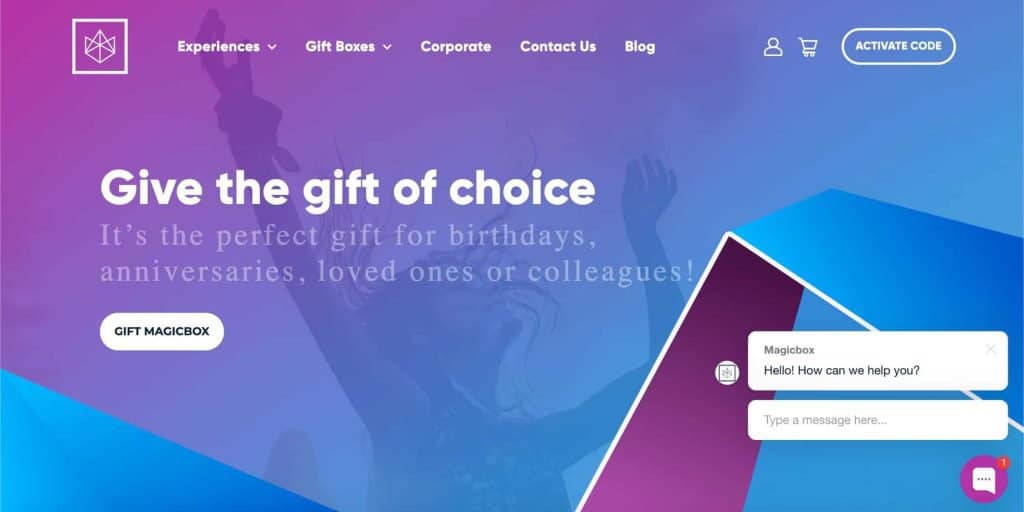Visit the Blog page
Image resolution: width=1024 pixels, height=512 pixels.
[639, 46]
